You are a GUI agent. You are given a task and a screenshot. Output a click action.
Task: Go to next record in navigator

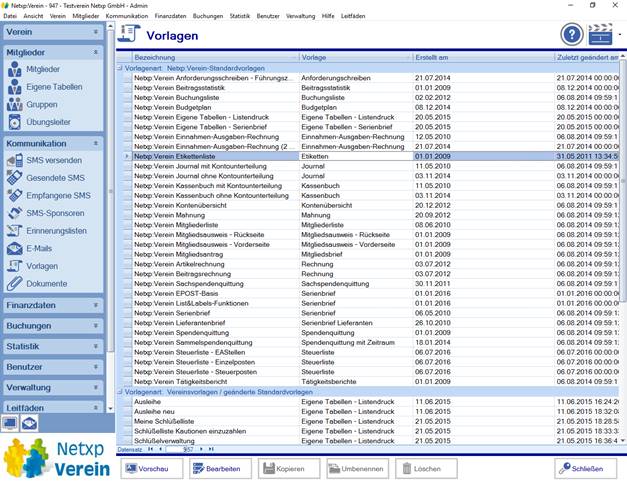(x=201, y=449)
